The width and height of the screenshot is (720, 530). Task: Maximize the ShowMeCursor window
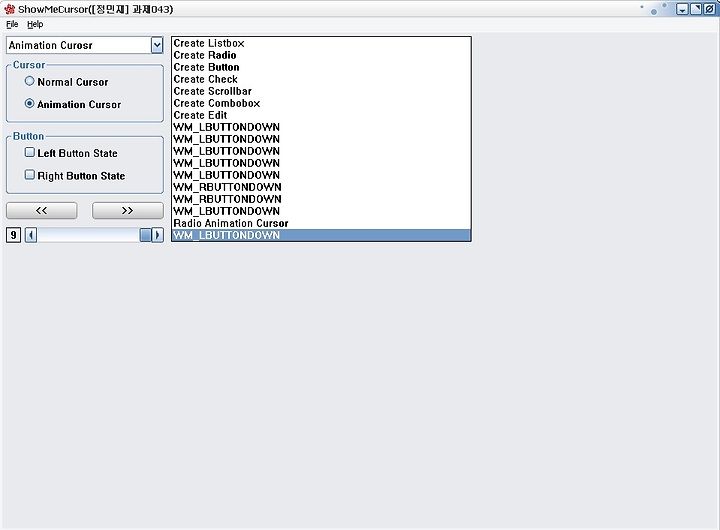click(696, 9)
